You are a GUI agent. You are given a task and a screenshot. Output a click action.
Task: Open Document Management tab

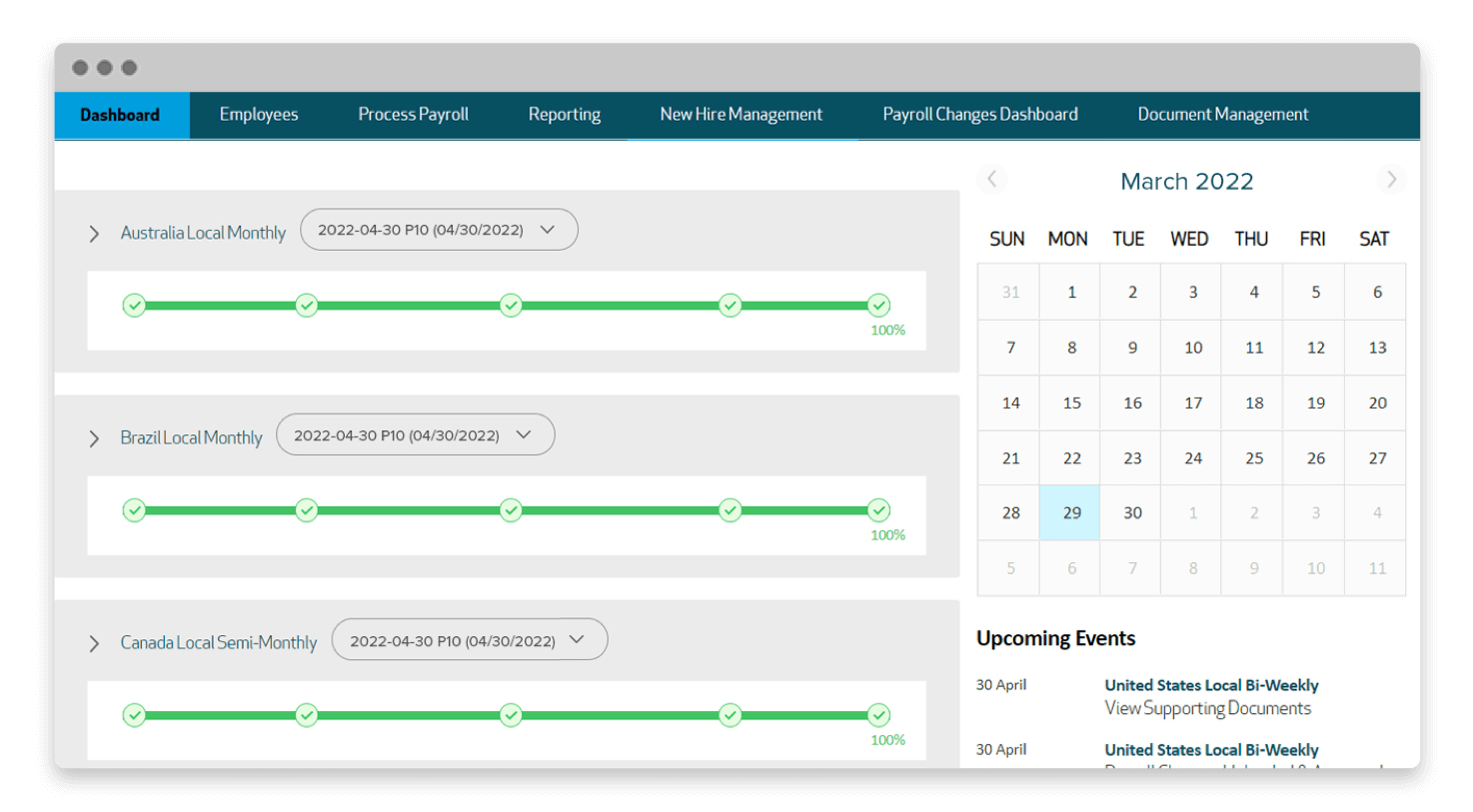pos(1223,115)
